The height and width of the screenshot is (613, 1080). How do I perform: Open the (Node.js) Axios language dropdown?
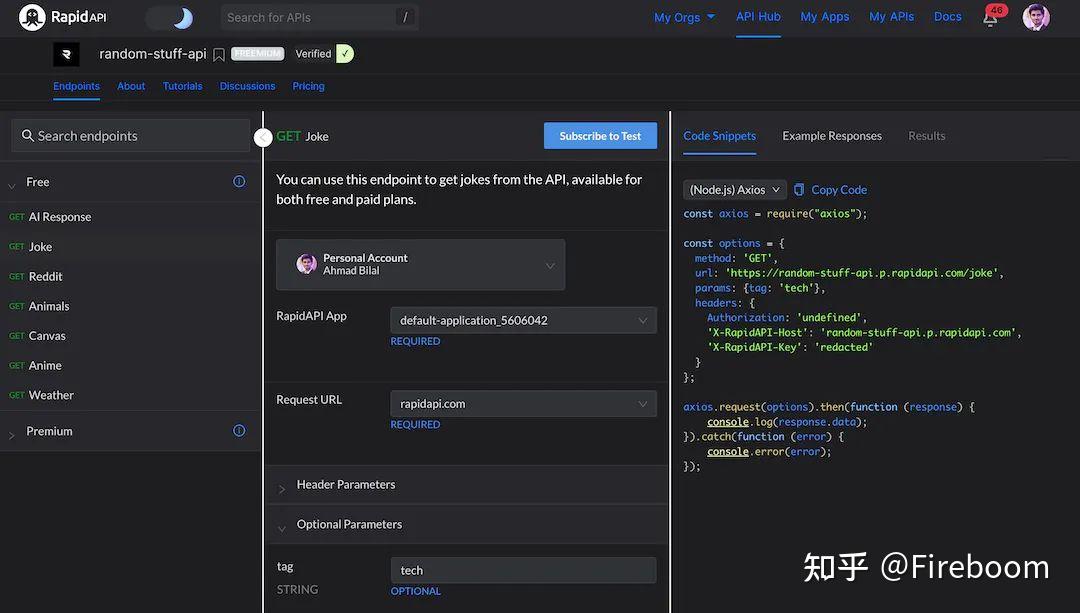point(735,189)
